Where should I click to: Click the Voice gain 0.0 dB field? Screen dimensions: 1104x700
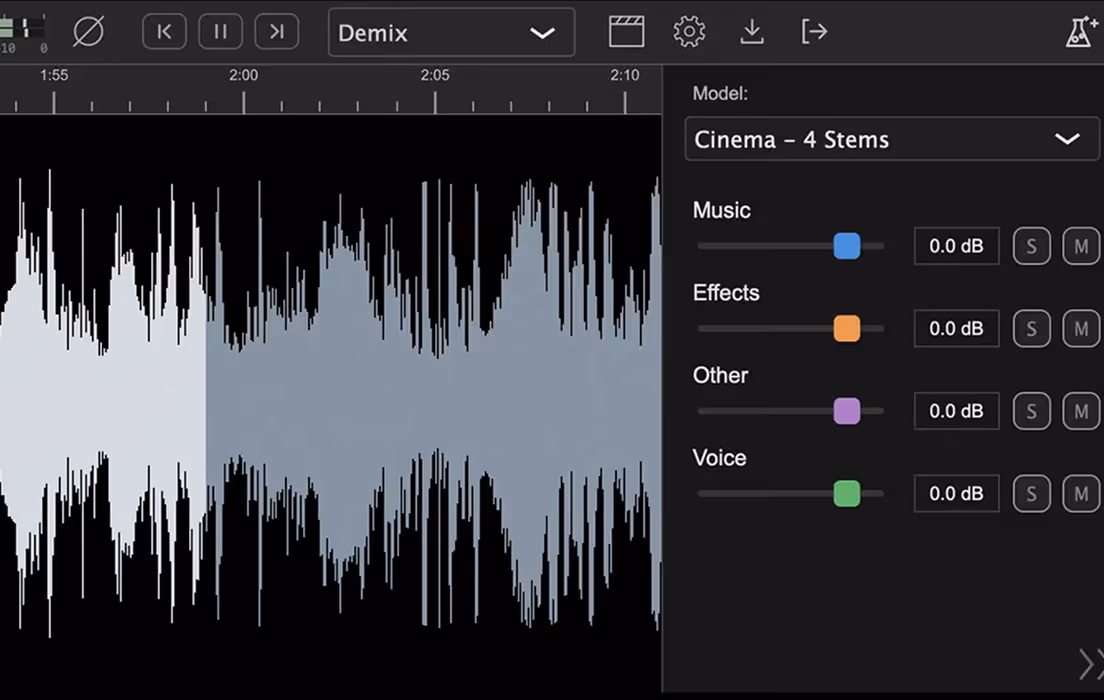click(x=956, y=494)
